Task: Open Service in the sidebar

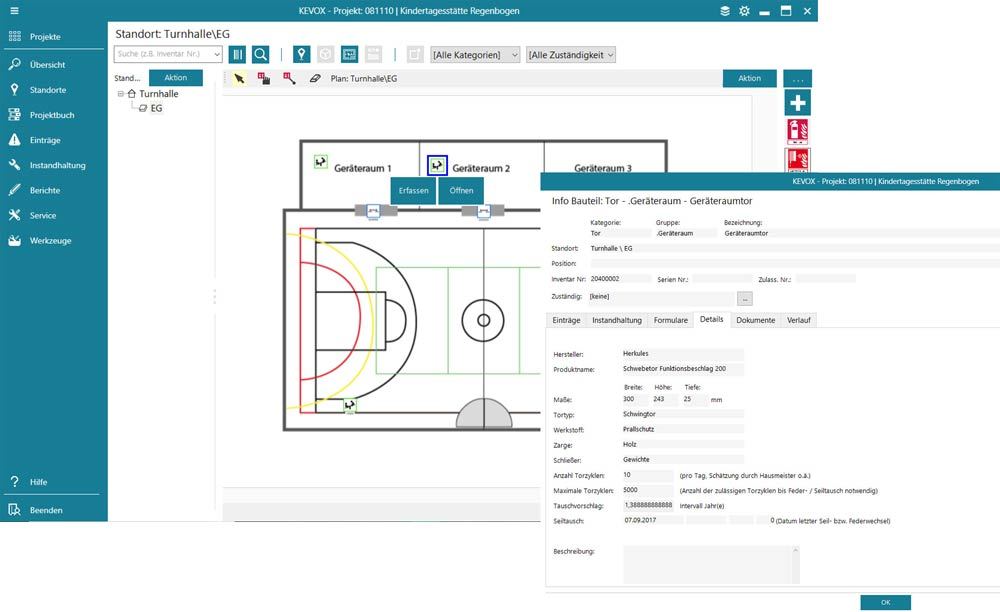Action: [x=43, y=215]
